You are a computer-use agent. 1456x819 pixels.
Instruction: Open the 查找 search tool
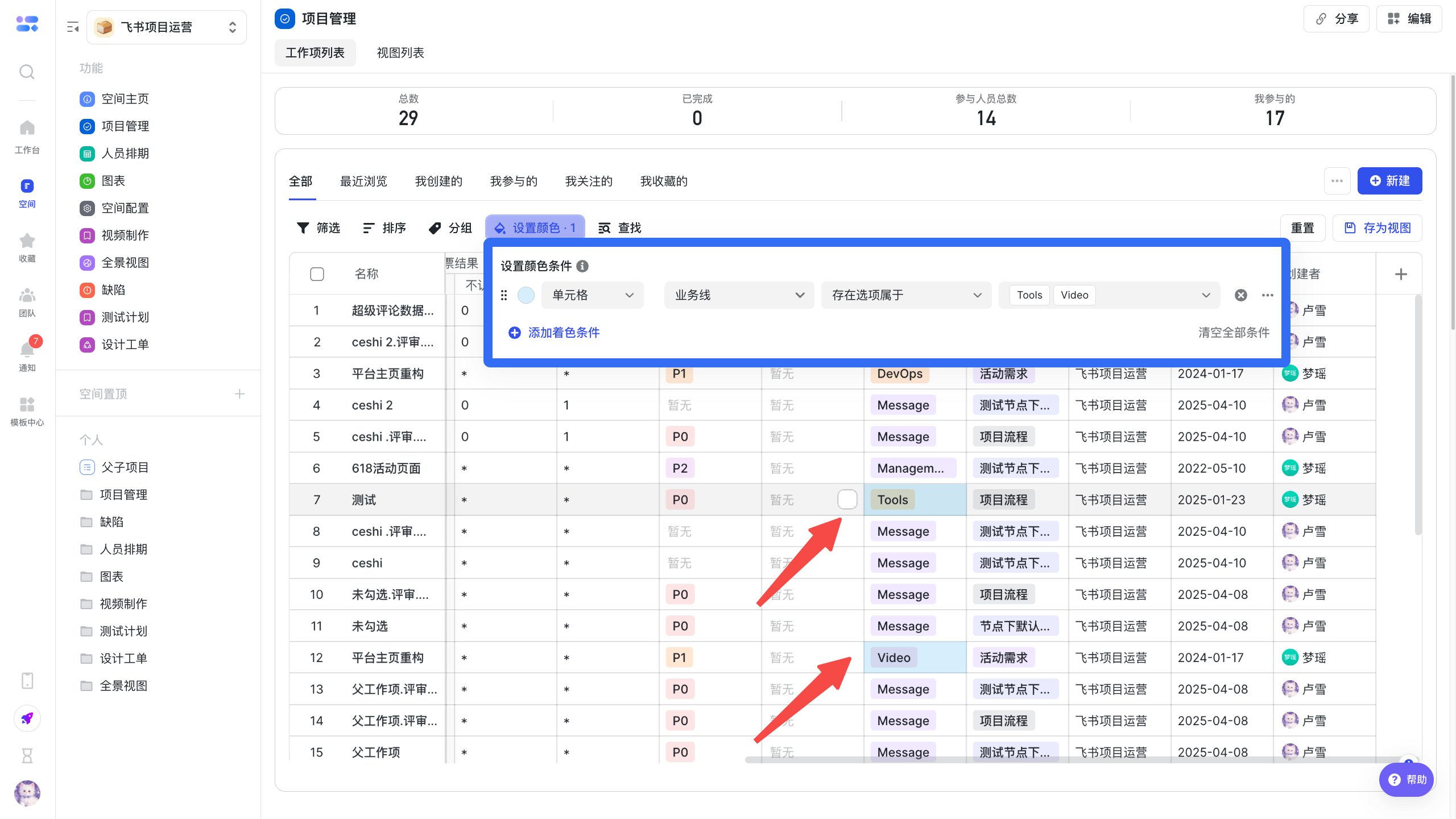pos(620,228)
